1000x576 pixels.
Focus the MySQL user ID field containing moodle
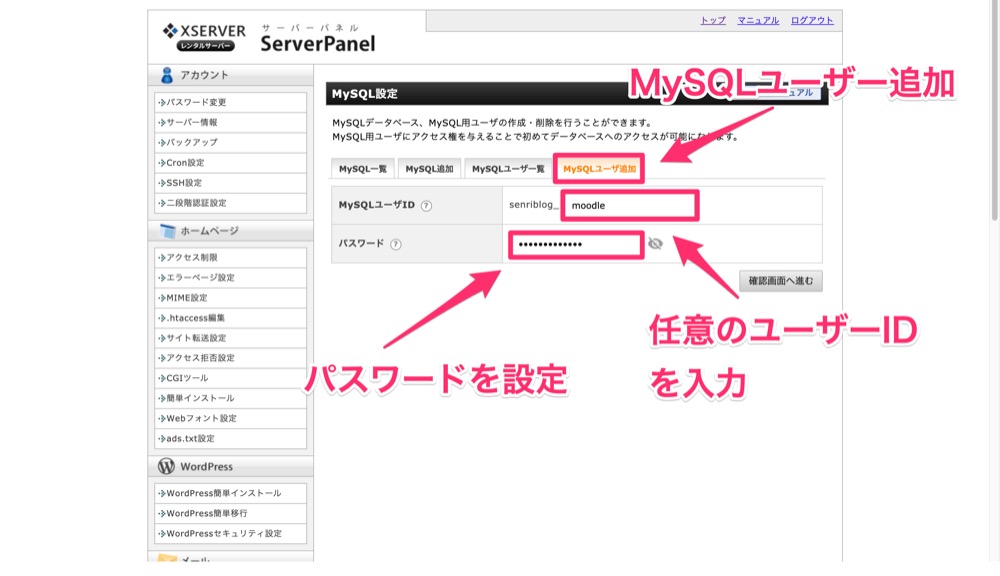629,205
